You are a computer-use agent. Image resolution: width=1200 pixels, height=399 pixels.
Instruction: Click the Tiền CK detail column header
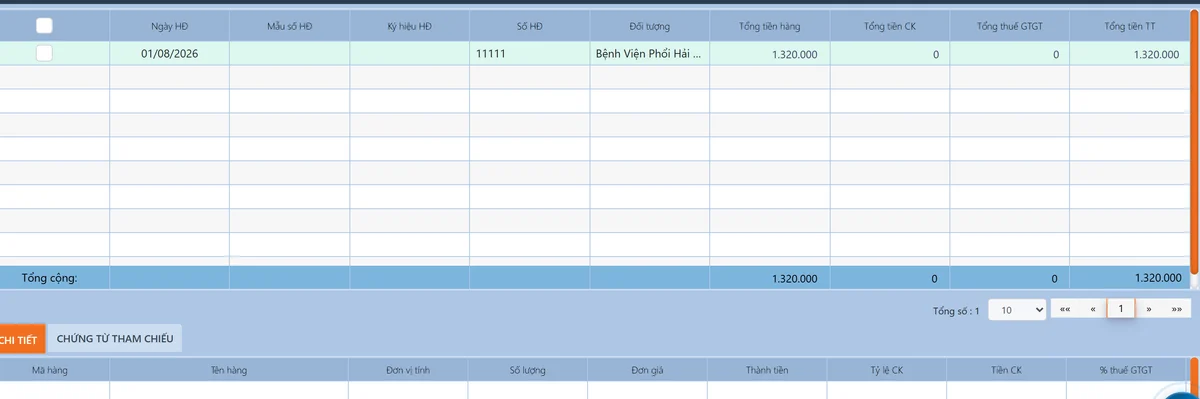coord(1006,370)
